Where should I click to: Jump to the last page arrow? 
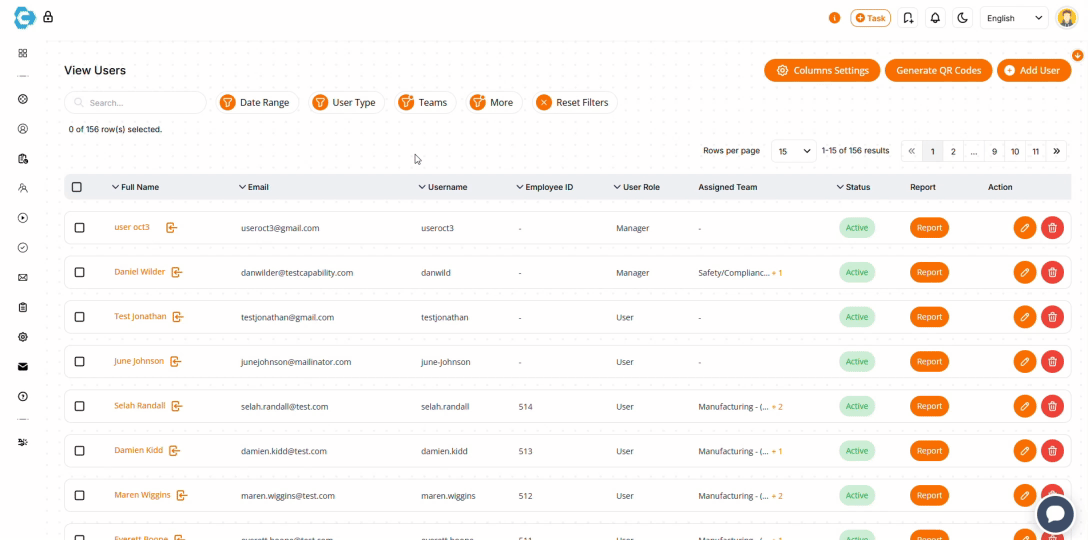pos(1057,151)
